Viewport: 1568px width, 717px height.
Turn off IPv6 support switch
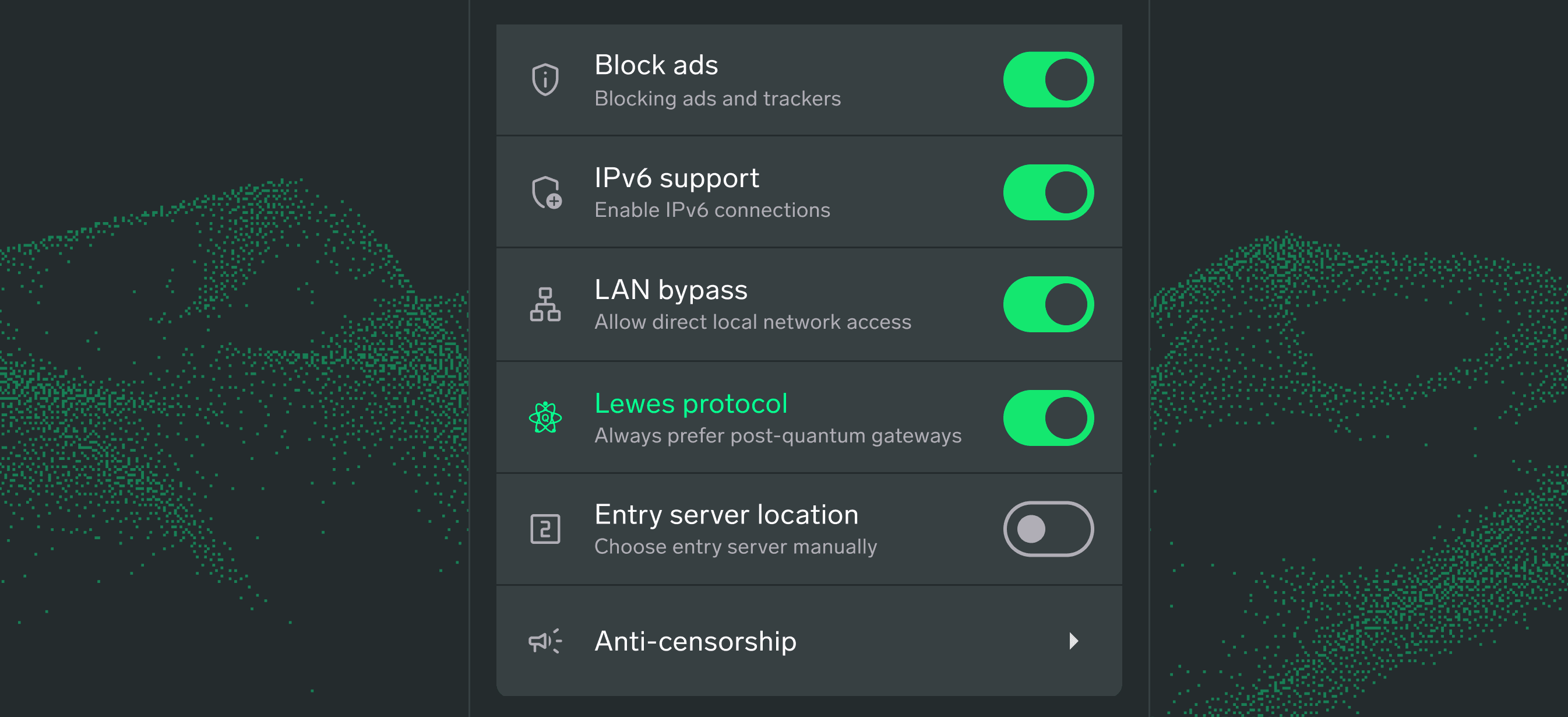[x=1048, y=192]
